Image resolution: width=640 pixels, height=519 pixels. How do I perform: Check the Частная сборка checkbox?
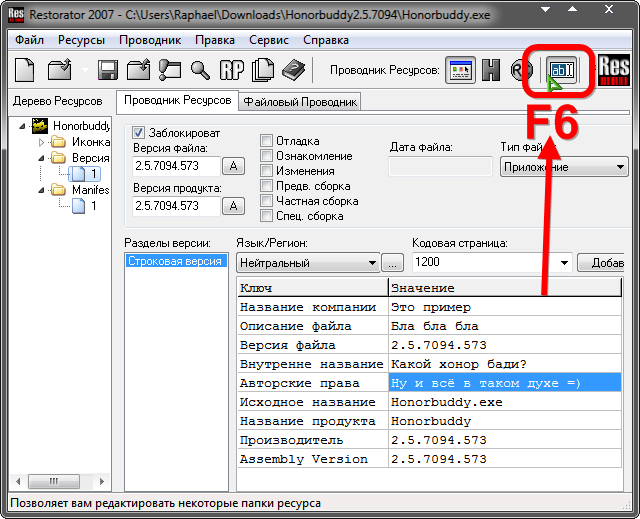pyautogui.click(x=266, y=201)
